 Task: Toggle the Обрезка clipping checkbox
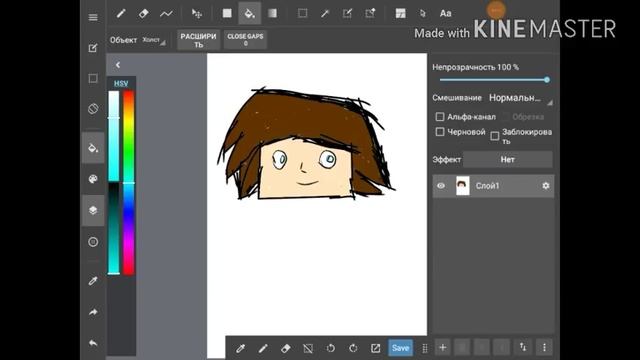click(506, 117)
